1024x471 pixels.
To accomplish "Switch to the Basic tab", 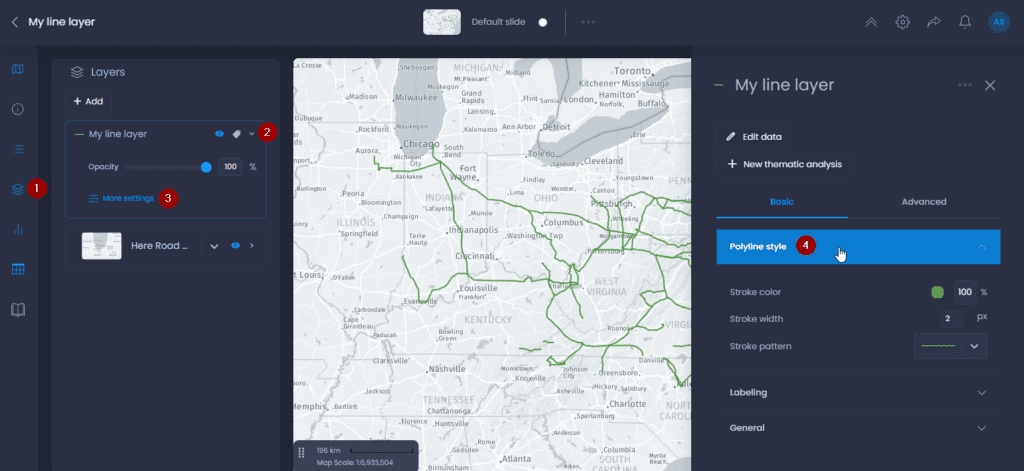I will point(782,202).
